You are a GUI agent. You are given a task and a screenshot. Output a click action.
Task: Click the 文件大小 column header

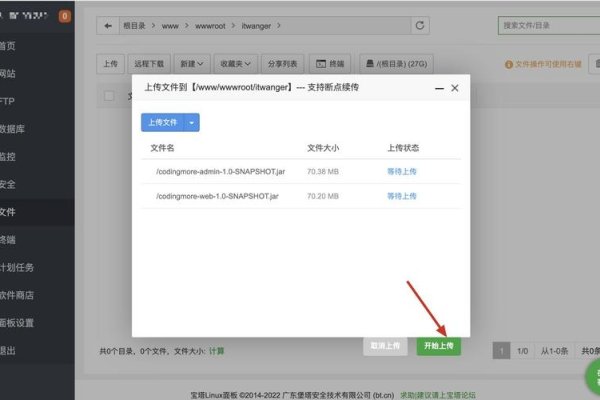click(323, 148)
